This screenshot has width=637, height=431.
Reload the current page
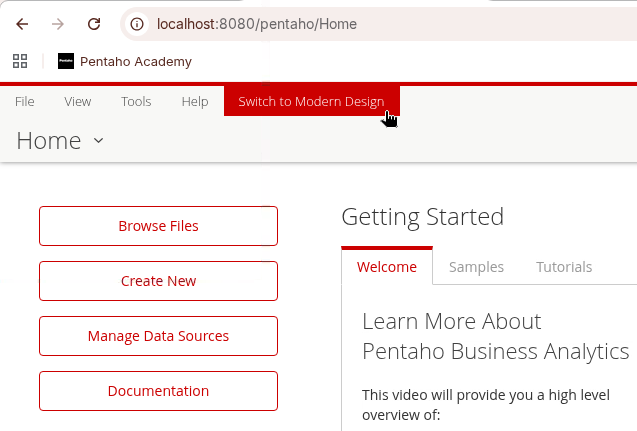pos(94,23)
